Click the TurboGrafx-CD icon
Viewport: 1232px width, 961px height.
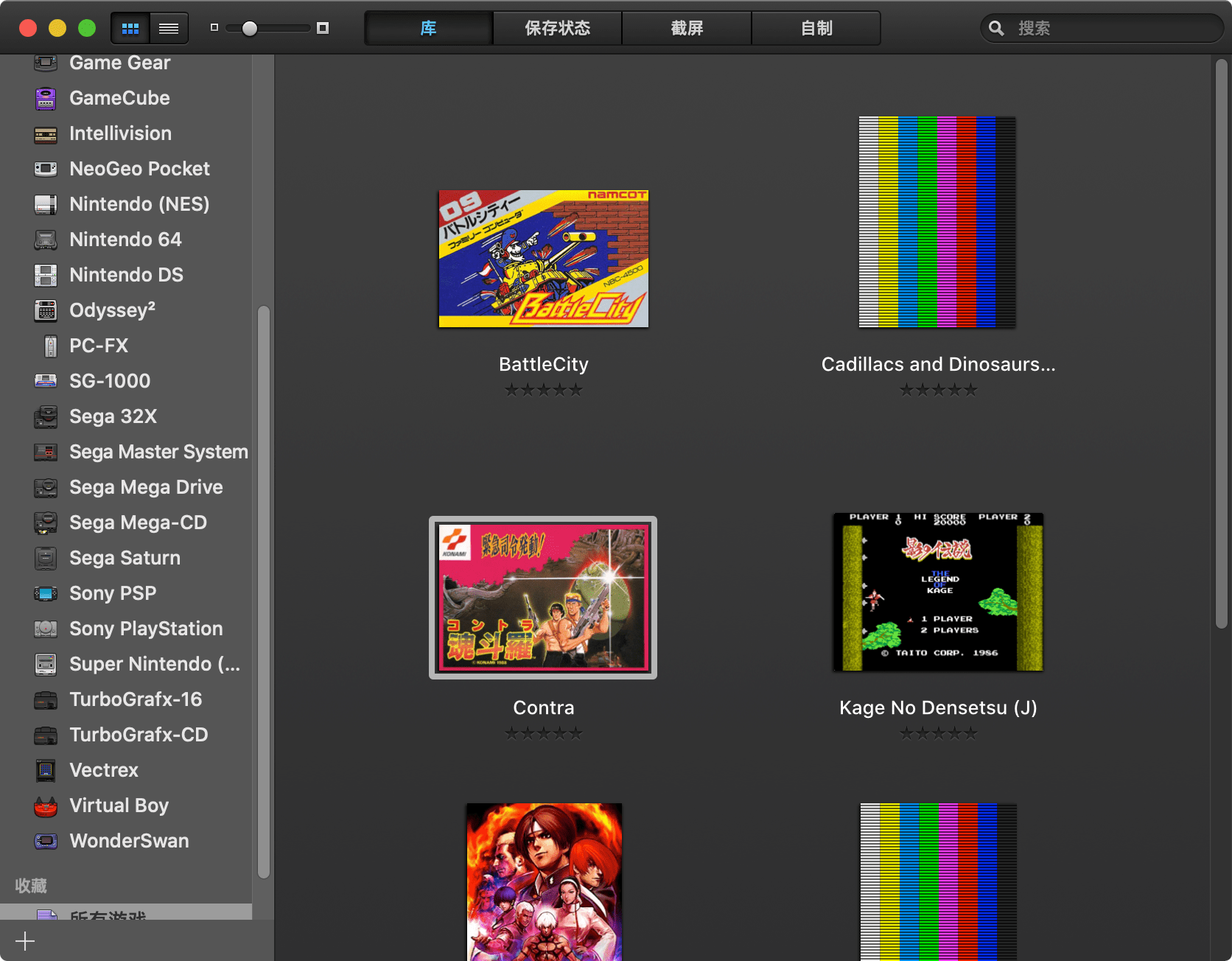point(46,735)
